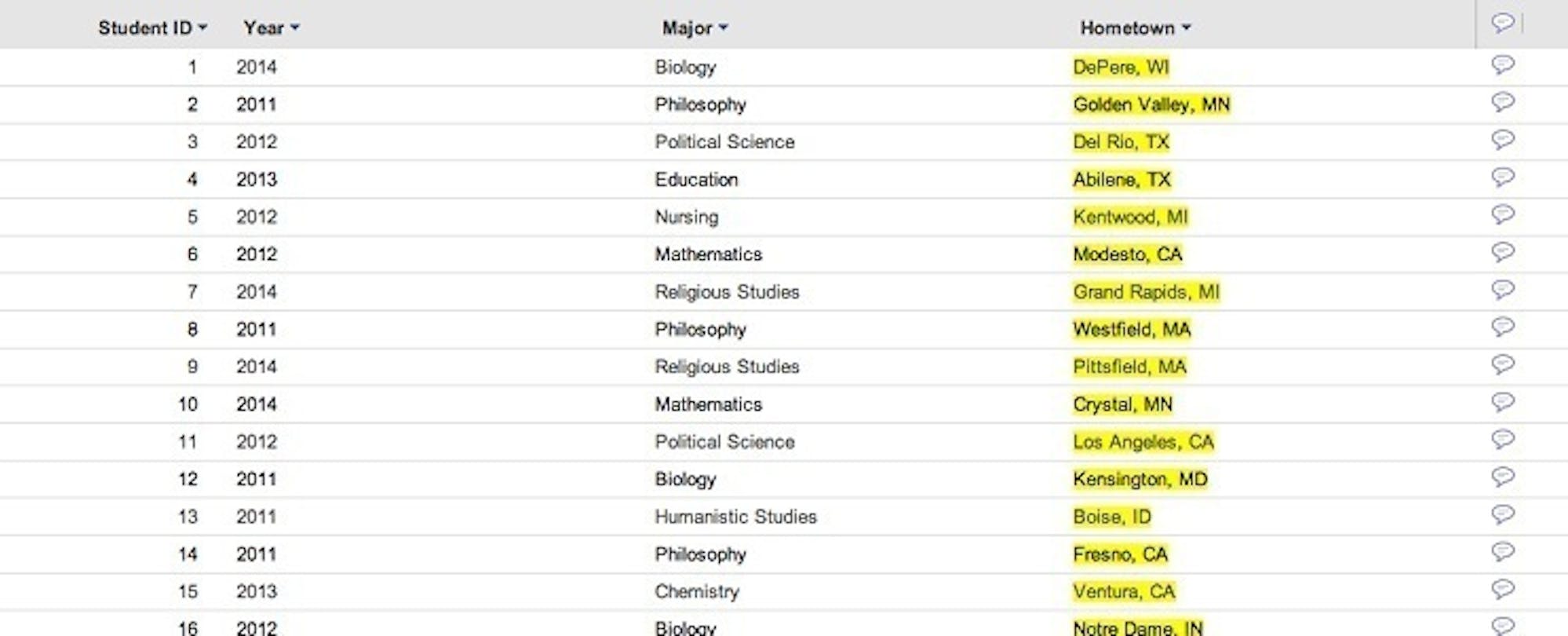This screenshot has width=1568, height=636.
Task: Click the header comment column icon
Action: point(1502,23)
